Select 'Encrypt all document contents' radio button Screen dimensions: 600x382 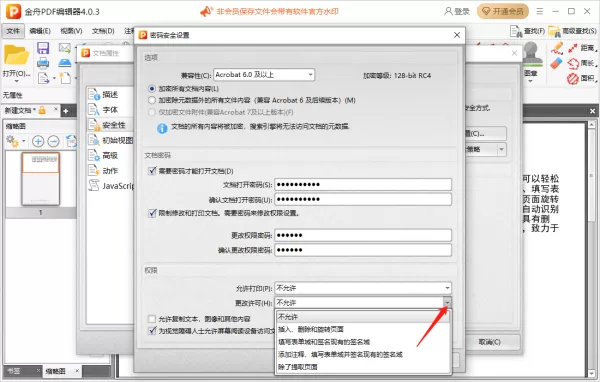[152, 89]
